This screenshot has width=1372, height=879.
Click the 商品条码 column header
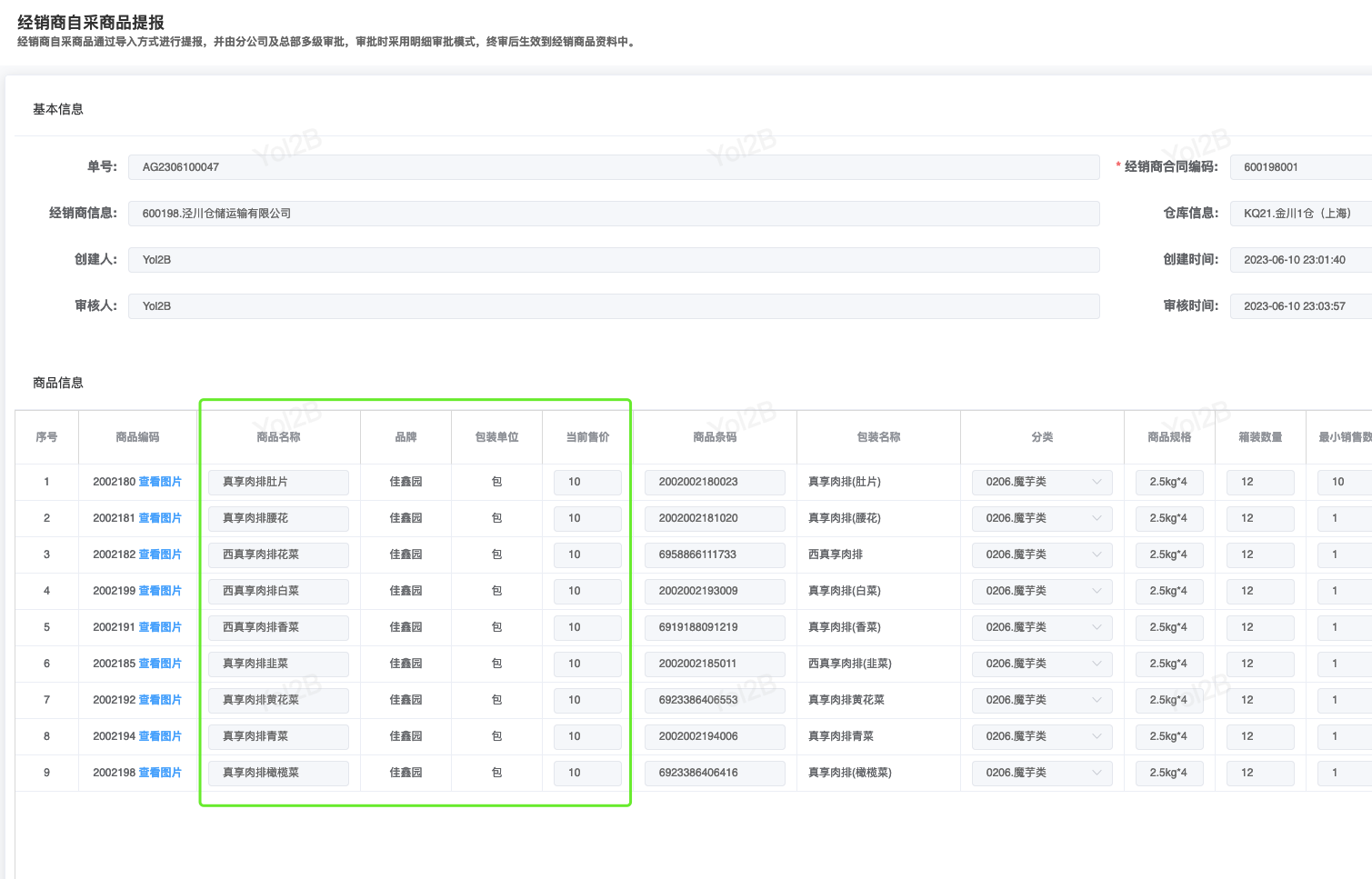(x=715, y=437)
